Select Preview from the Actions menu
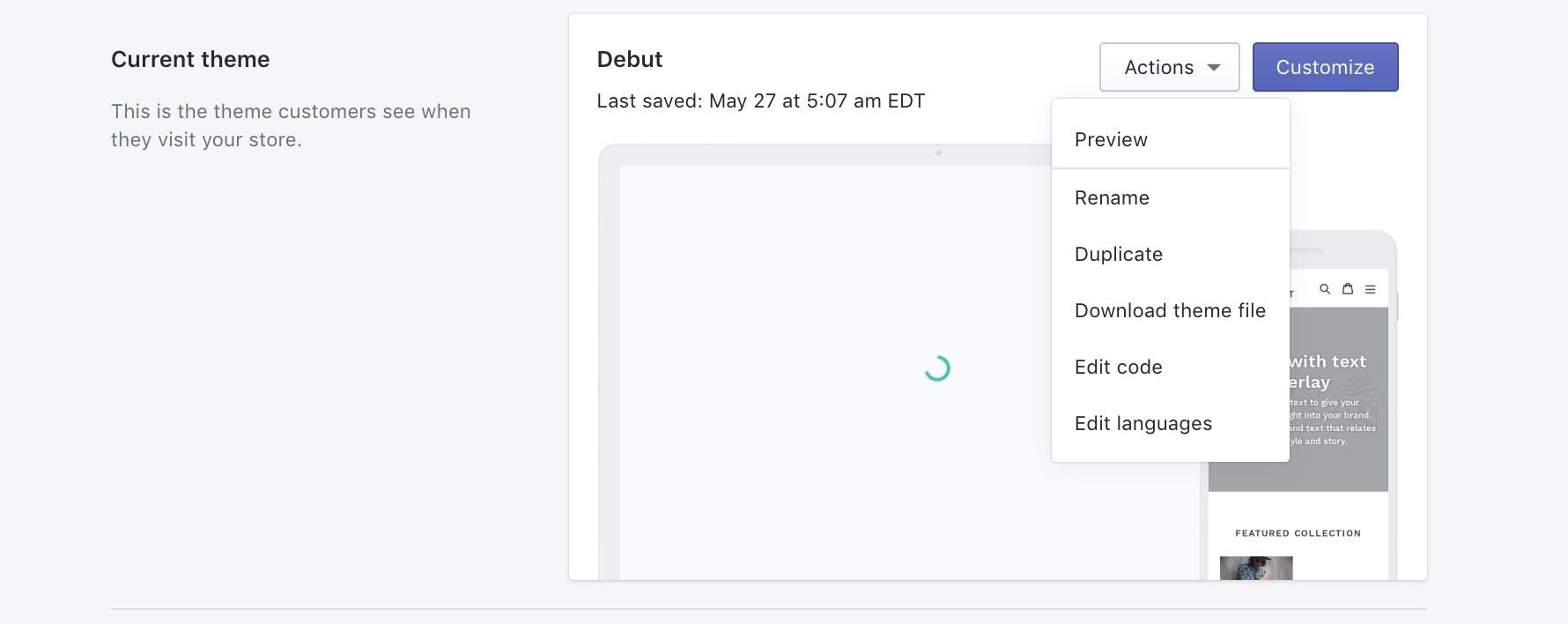 tap(1111, 139)
